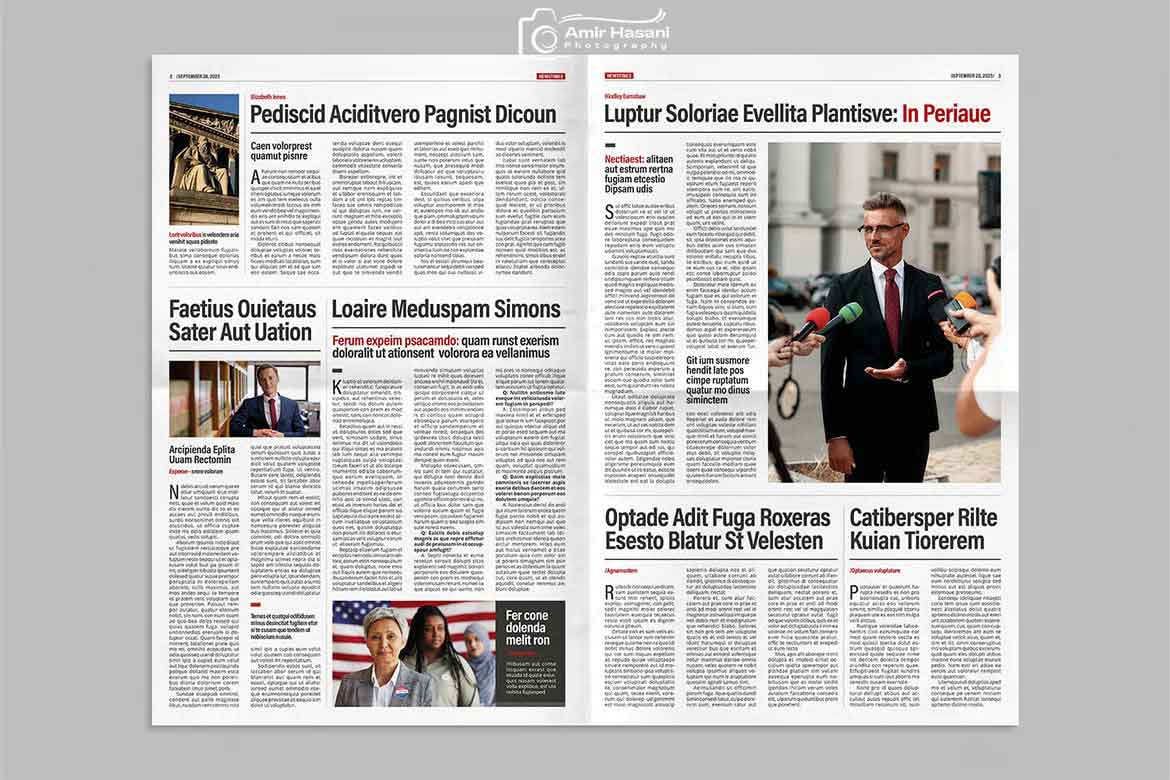Click the red section tag on right page header

pyautogui.click(x=619, y=76)
